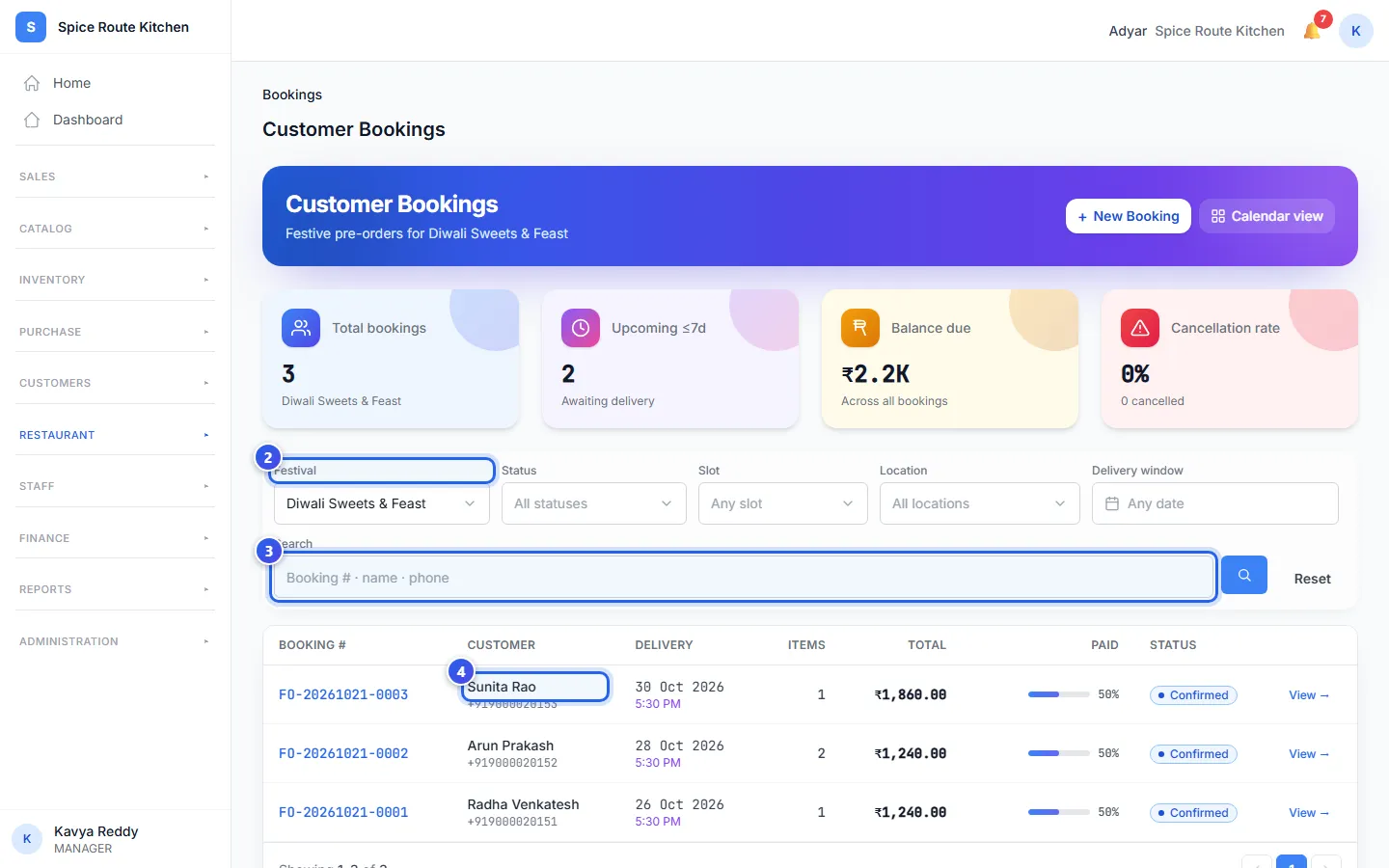View Arun Prakash's booking details

1309,754
